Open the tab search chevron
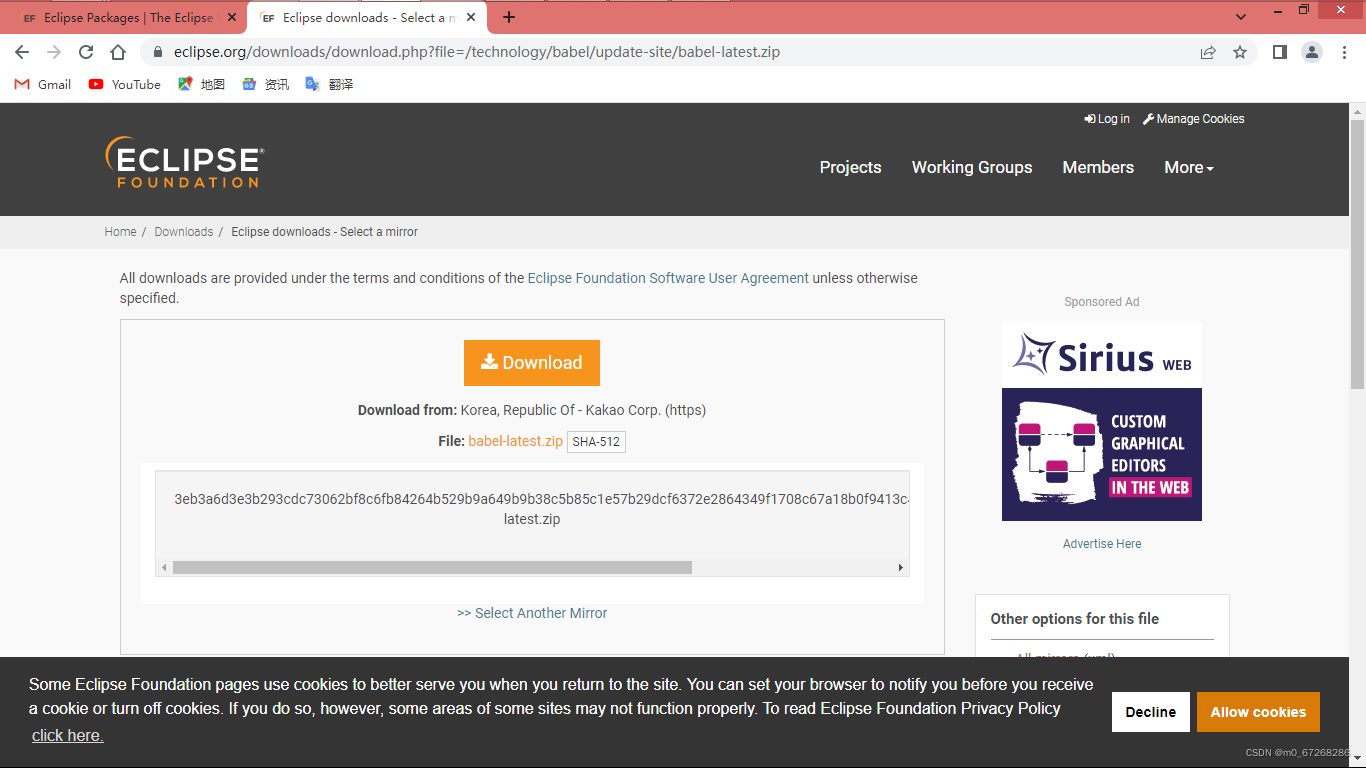 tap(1241, 17)
